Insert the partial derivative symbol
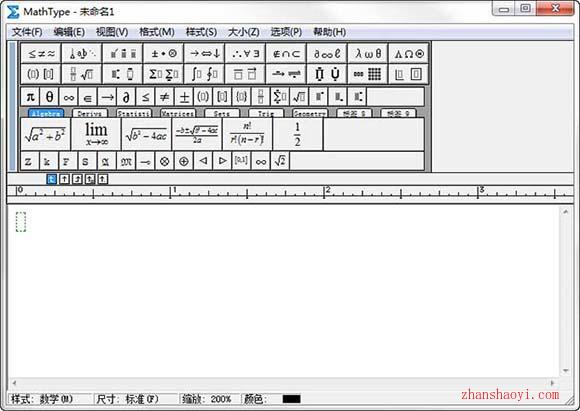The width and height of the screenshot is (580, 411). click(126, 97)
